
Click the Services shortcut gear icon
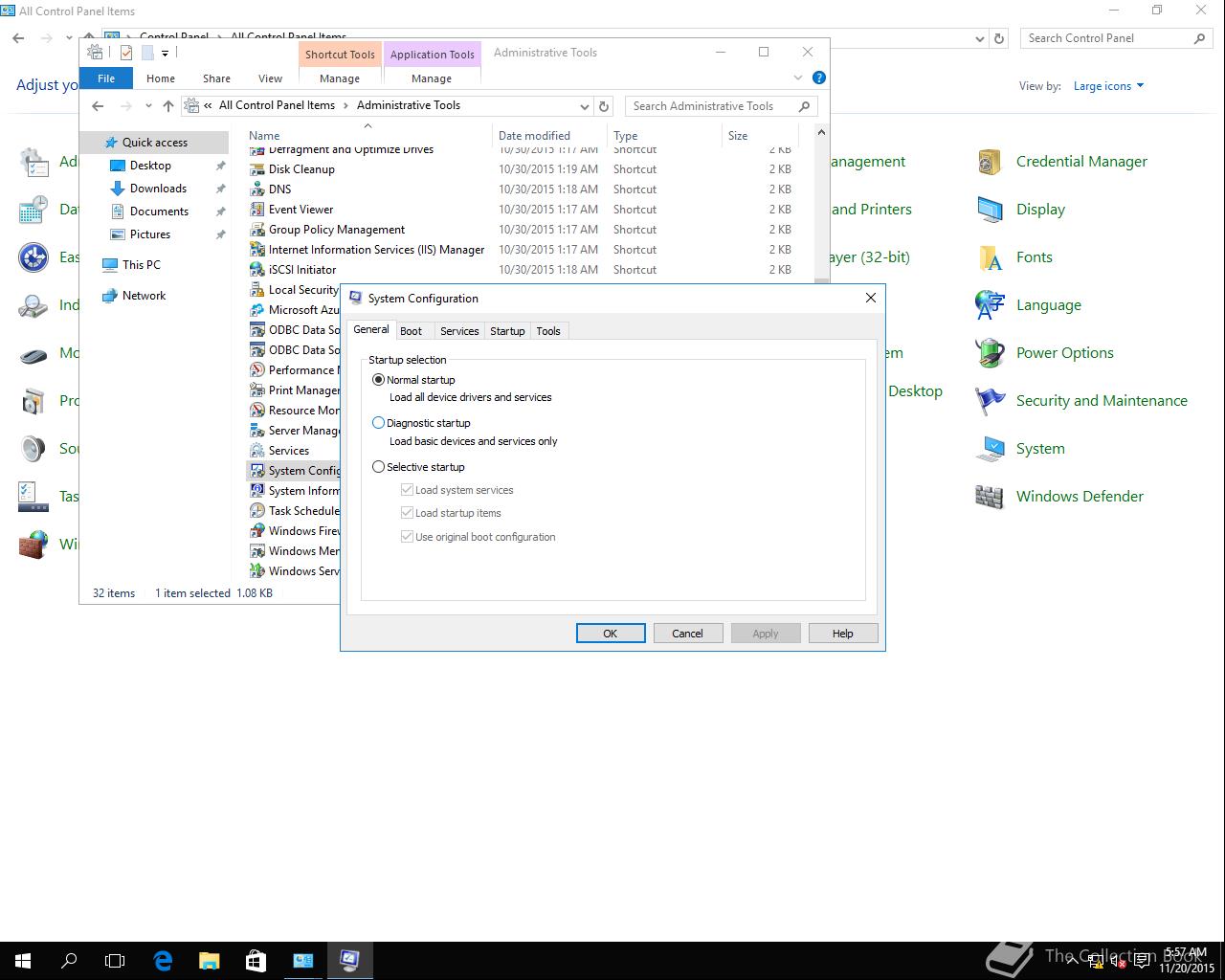pyautogui.click(x=256, y=451)
